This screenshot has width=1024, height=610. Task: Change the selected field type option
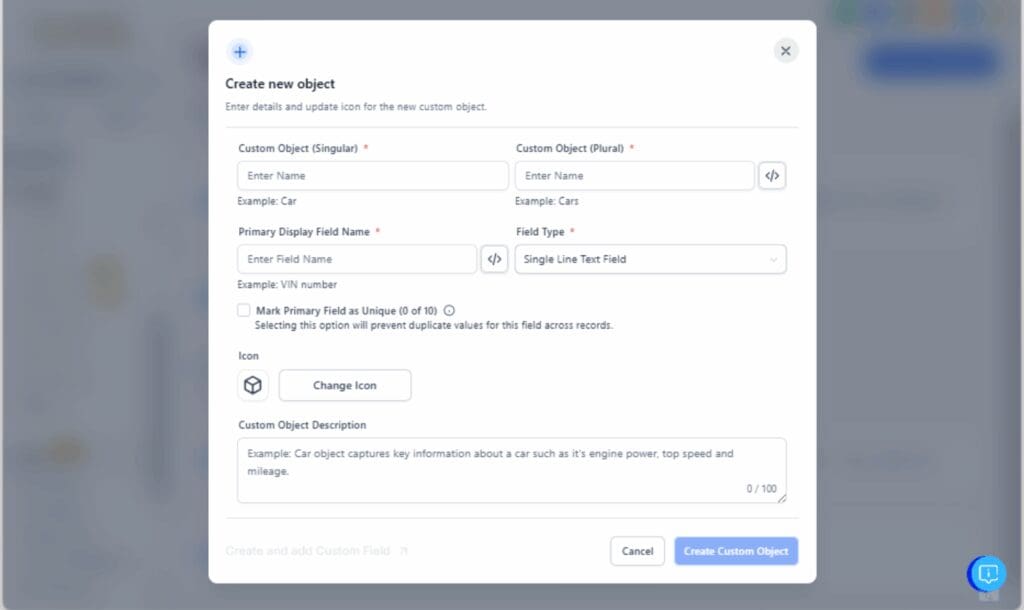(650, 259)
